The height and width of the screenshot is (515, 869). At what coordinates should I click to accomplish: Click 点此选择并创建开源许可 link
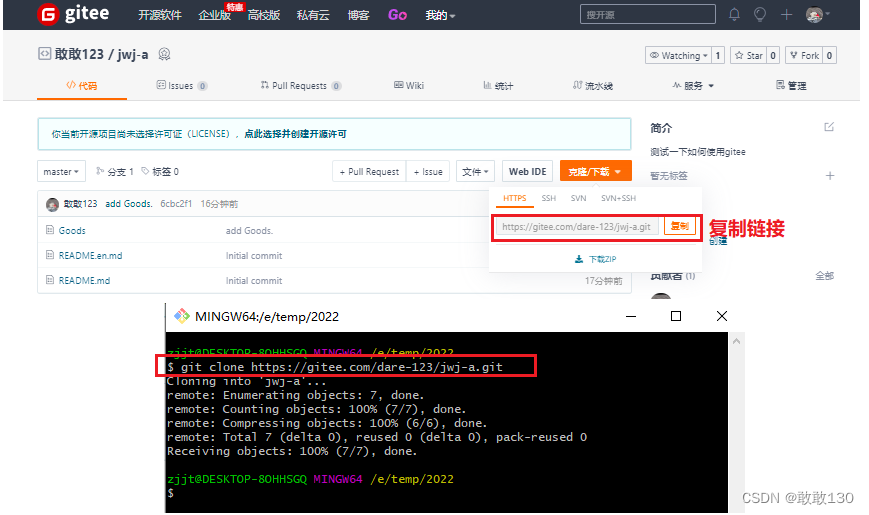click(295, 134)
